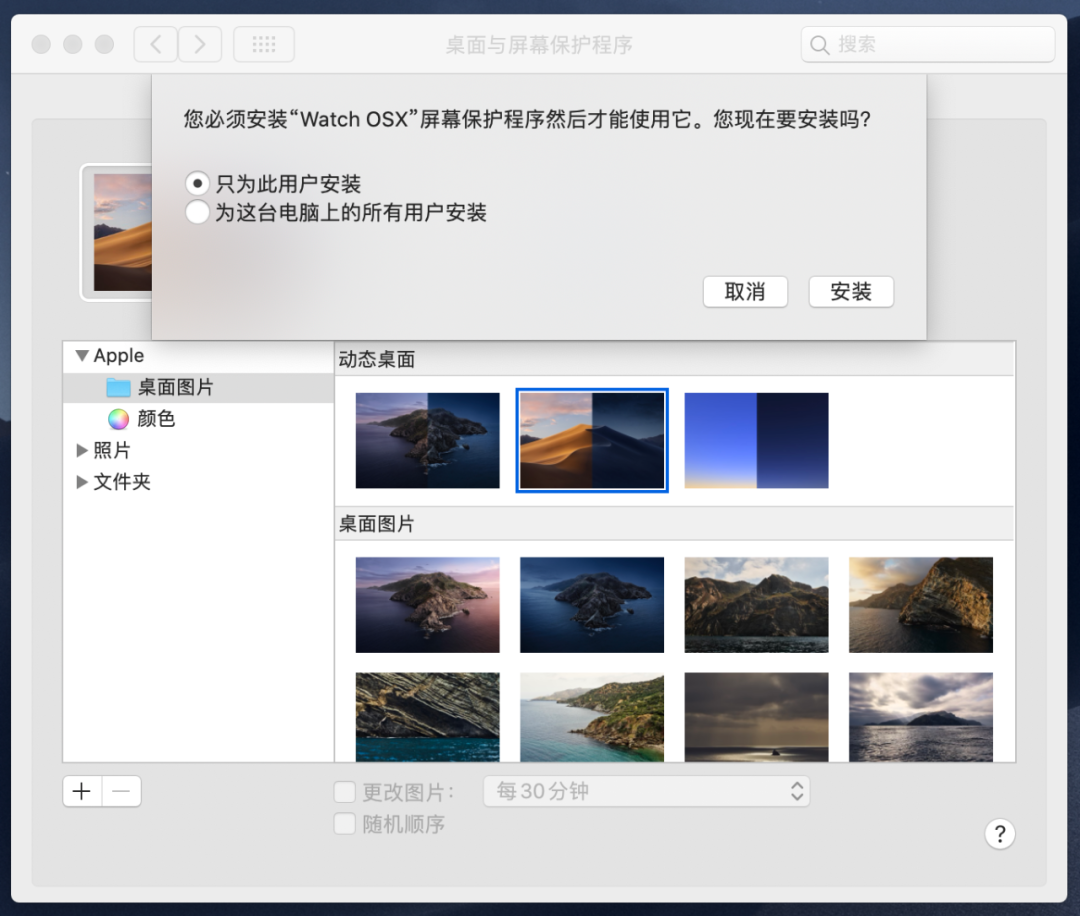Image resolution: width=1080 pixels, height=916 pixels.
Task: Click the search field in the toolbar
Action: coord(927,44)
